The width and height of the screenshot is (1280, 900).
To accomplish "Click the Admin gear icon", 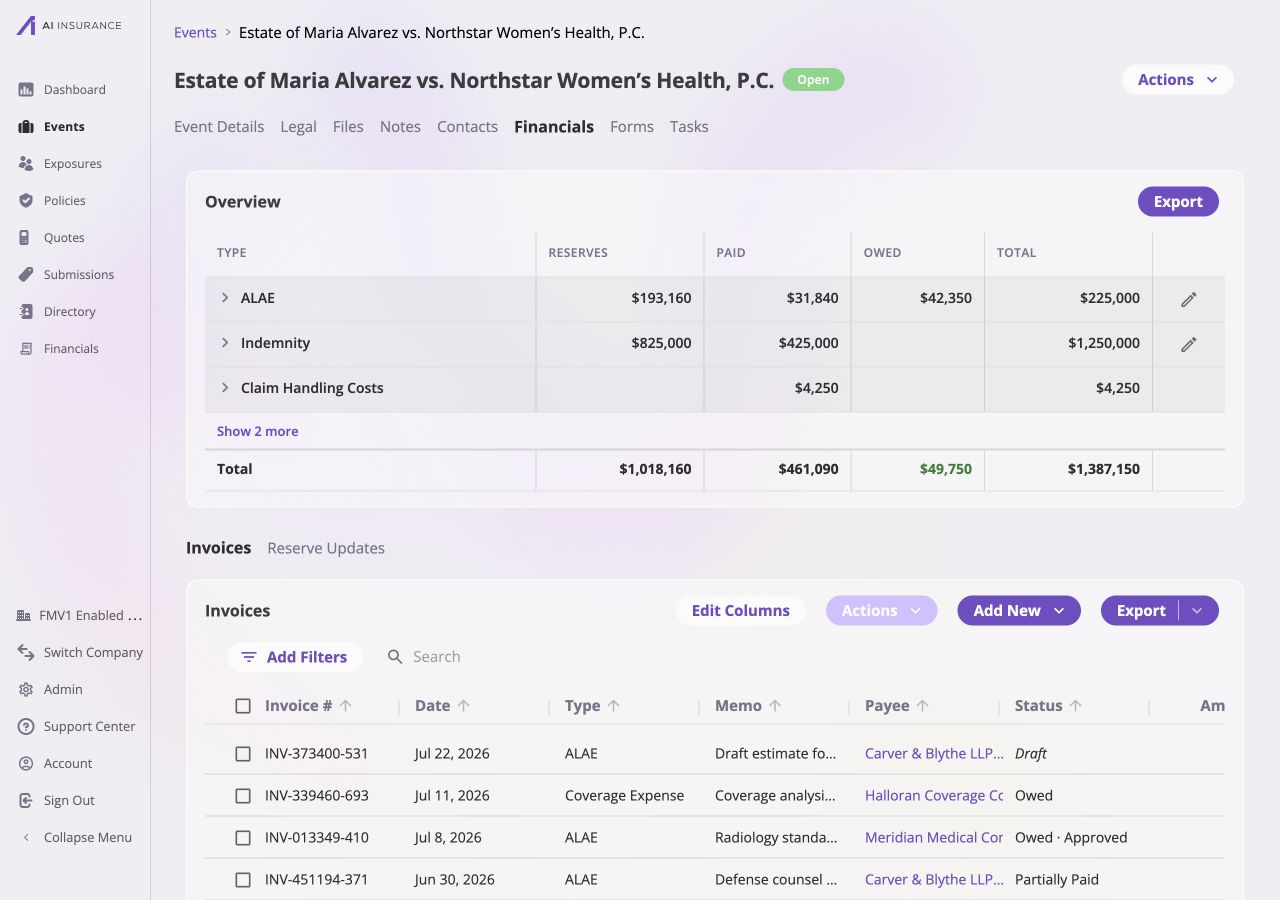I will click(26, 690).
